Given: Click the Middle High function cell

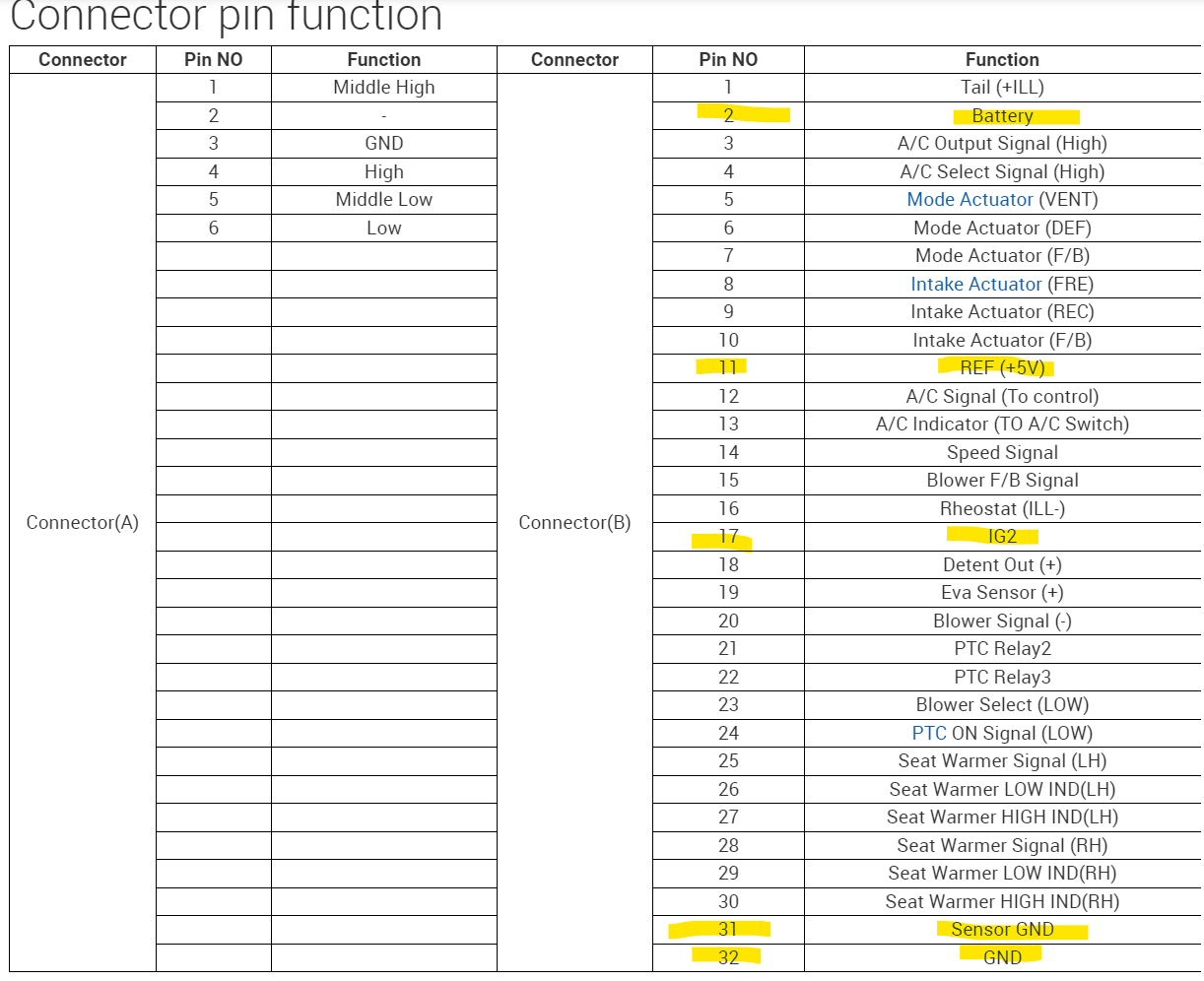Looking at the screenshot, I should pyautogui.click(x=383, y=88).
